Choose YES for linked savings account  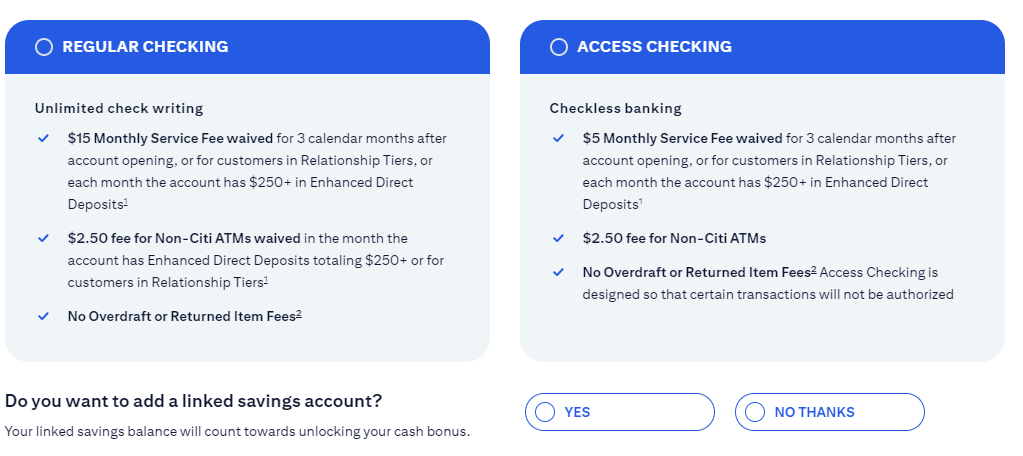[x=545, y=412]
